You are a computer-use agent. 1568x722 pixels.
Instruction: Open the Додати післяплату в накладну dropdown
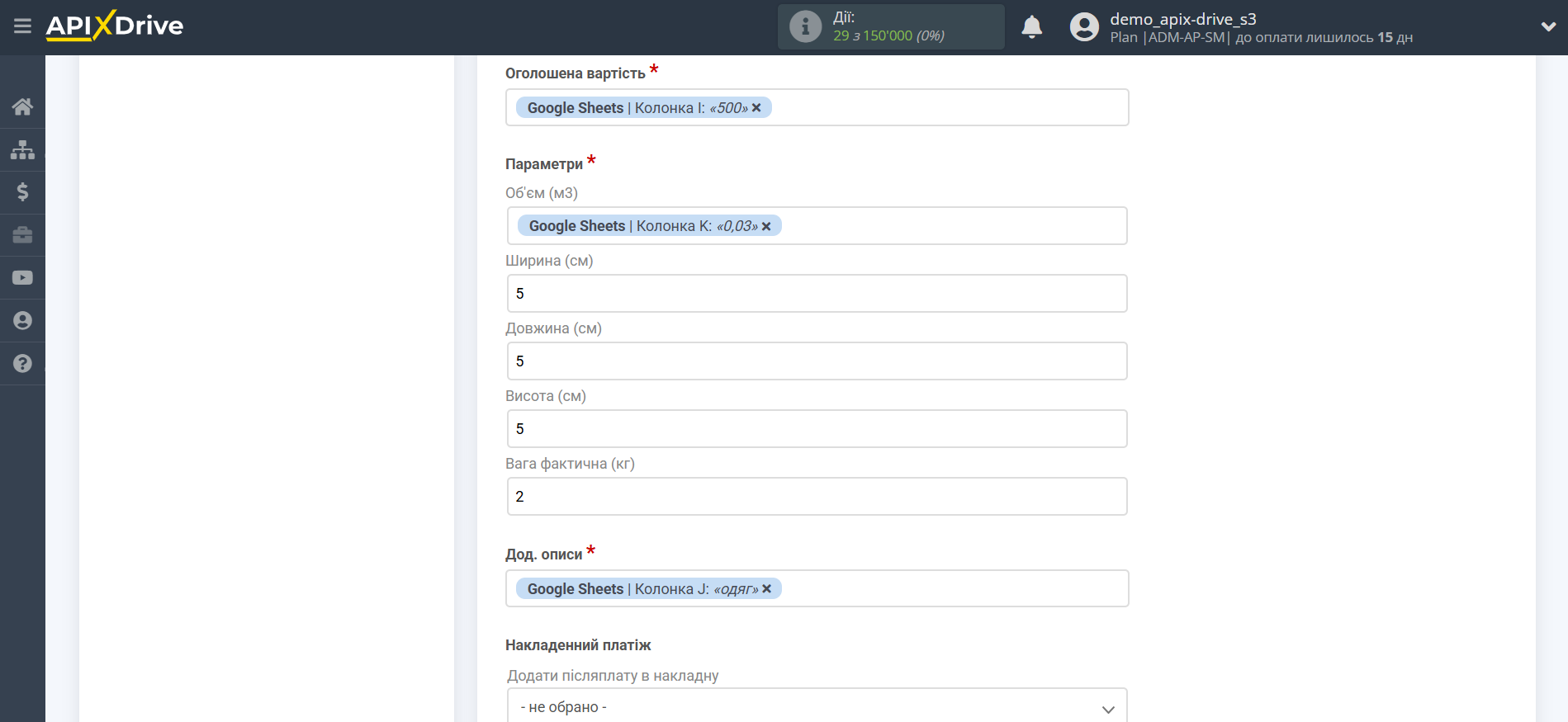point(817,707)
